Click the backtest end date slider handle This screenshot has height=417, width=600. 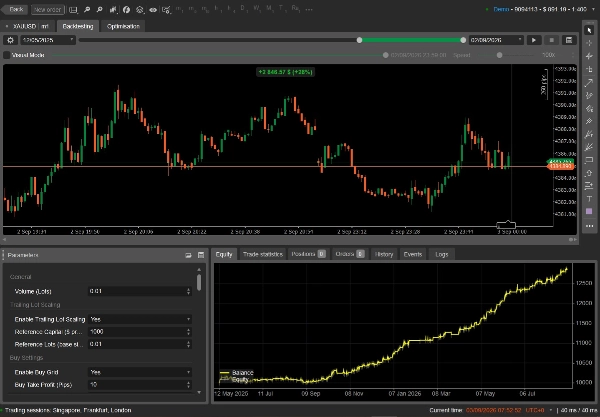click(463, 40)
